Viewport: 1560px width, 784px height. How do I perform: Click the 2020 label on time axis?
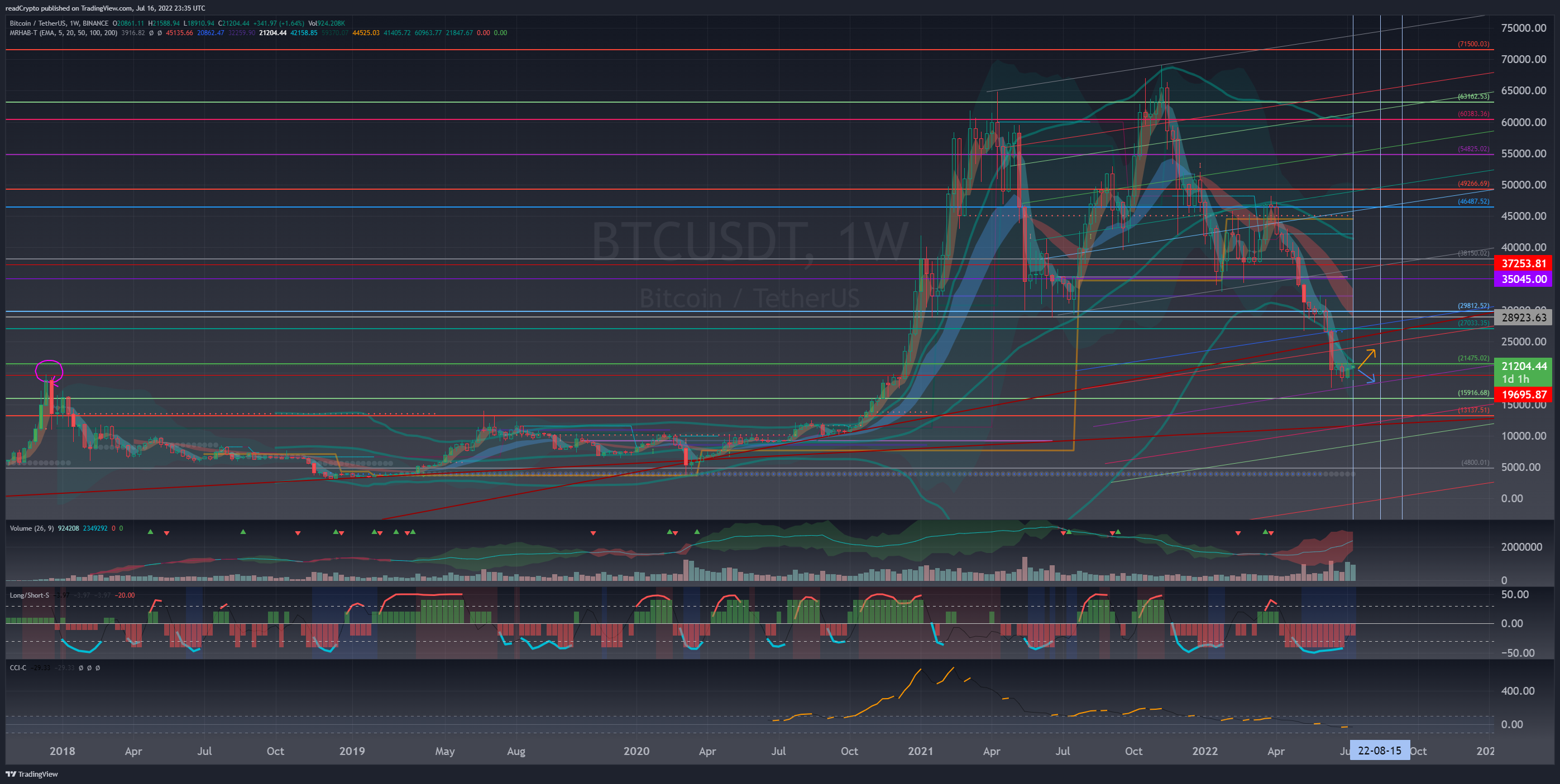click(637, 751)
